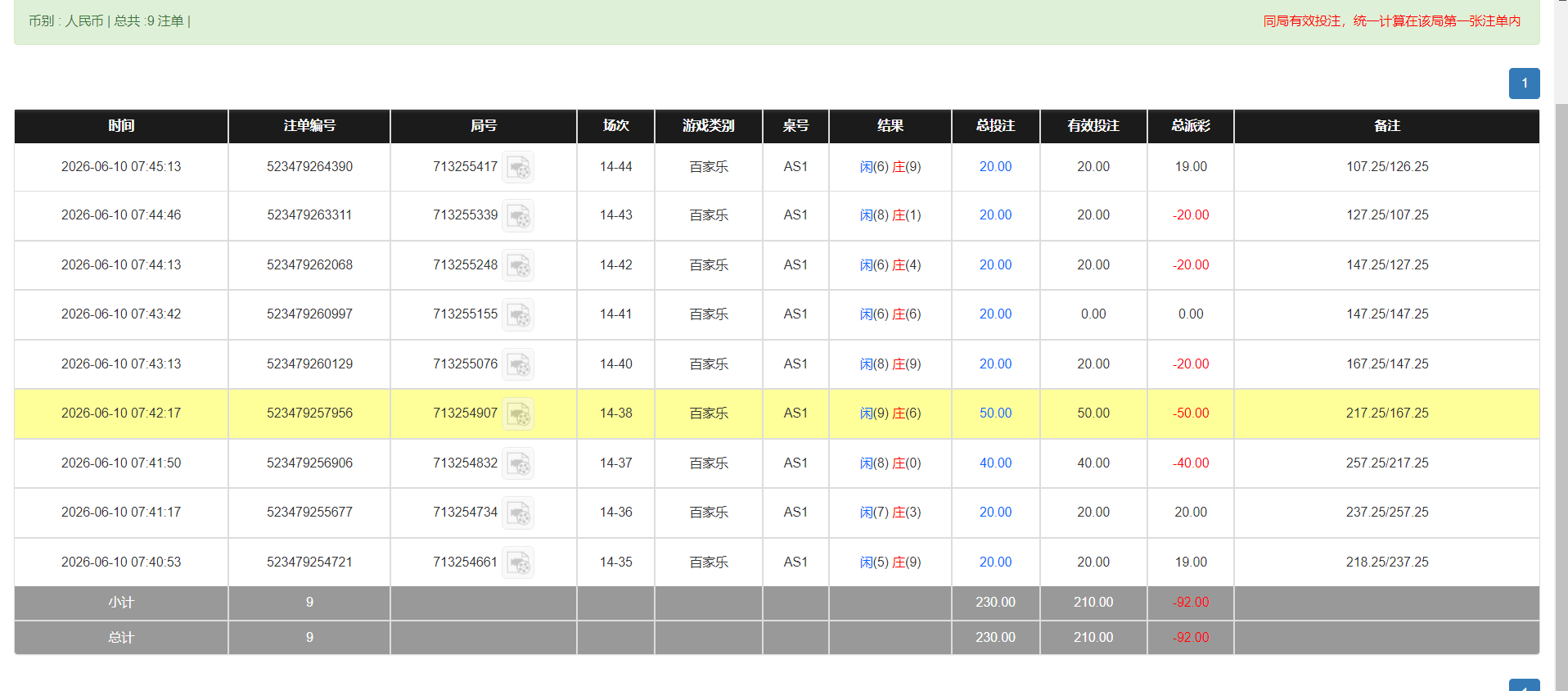The height and width of the screenshot is (691, 1568).
Task: Click result 闲(8) 庄(0)
Action: click(x=890, y=463)
